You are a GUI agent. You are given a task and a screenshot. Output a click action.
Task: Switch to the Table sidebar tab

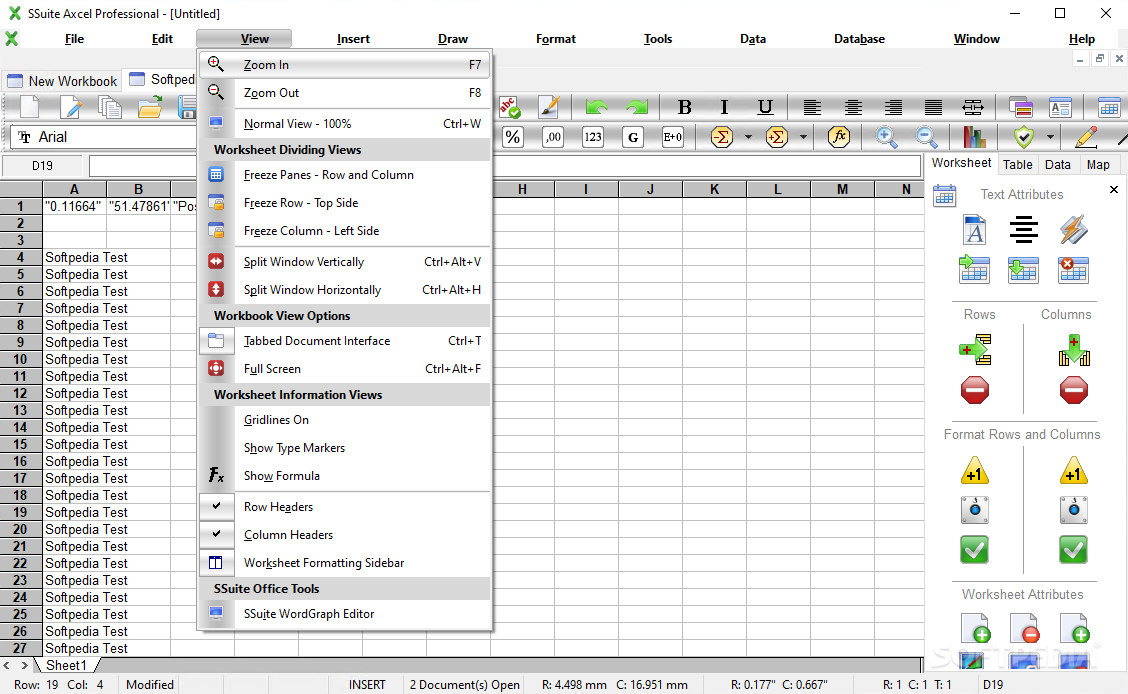1017,165
